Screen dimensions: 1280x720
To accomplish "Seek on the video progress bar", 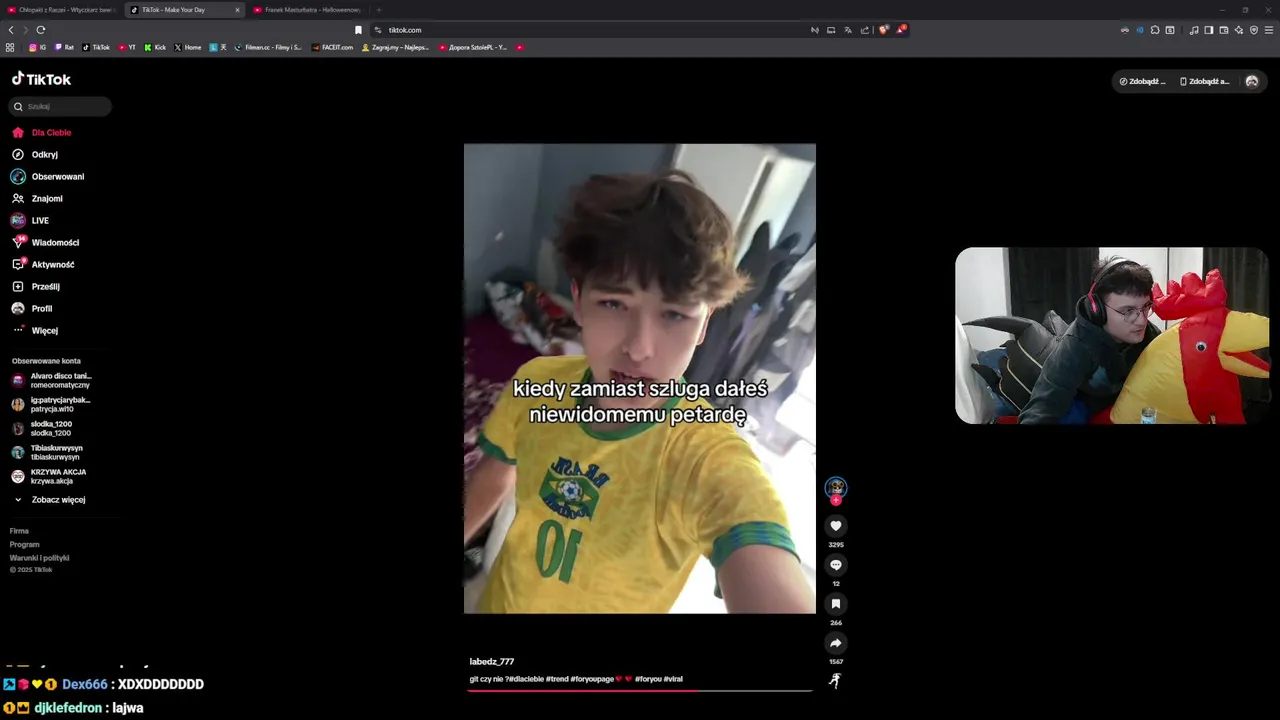I will tap(640, 690).
